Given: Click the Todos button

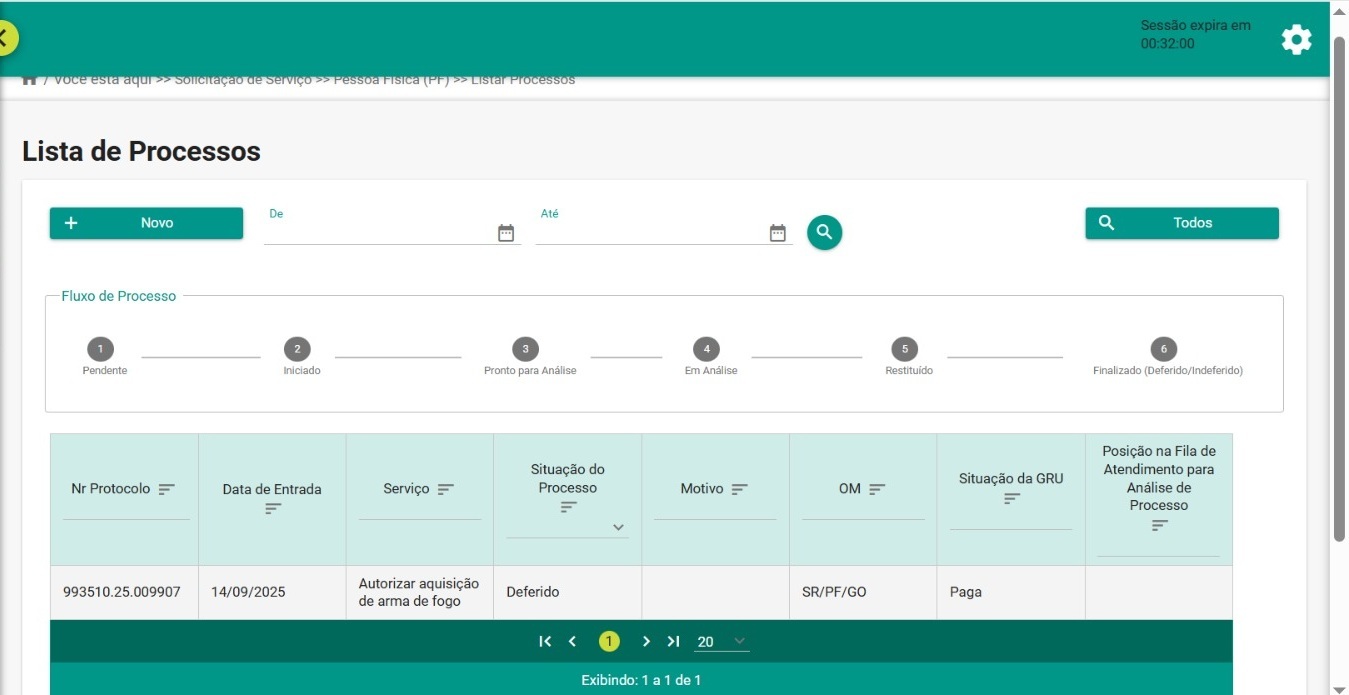Looking at the screenshot, I should [x=1181, y=223].
